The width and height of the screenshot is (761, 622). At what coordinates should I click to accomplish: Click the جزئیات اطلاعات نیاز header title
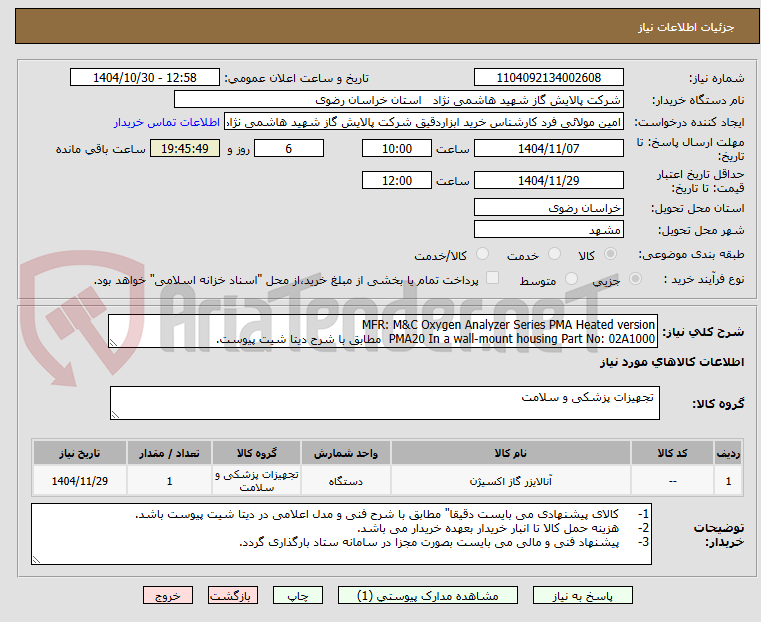[x=685, y=27]
